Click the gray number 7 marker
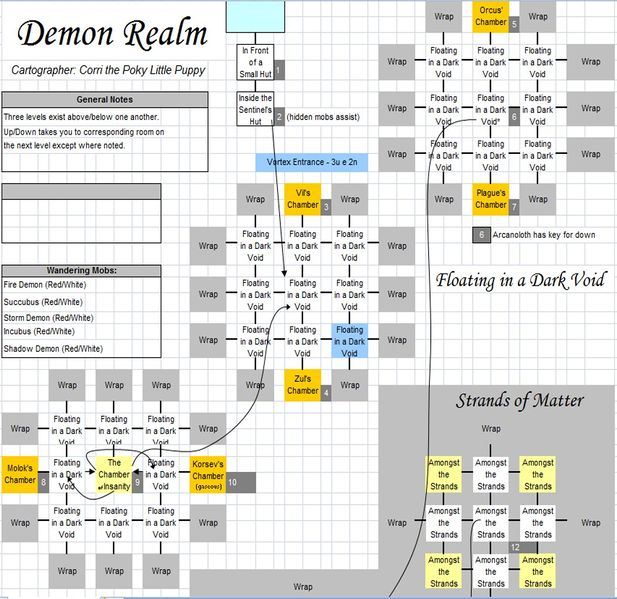Screen dimensions: 617x599 point(514,207)
